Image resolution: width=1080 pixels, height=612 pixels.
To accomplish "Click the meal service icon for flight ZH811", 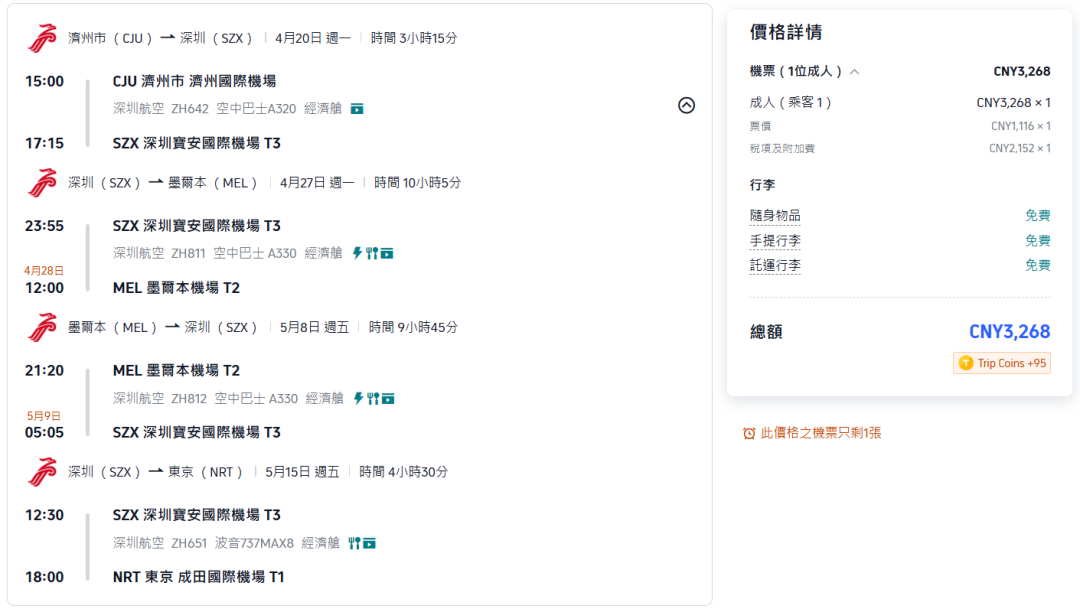I will pos(373,253).
